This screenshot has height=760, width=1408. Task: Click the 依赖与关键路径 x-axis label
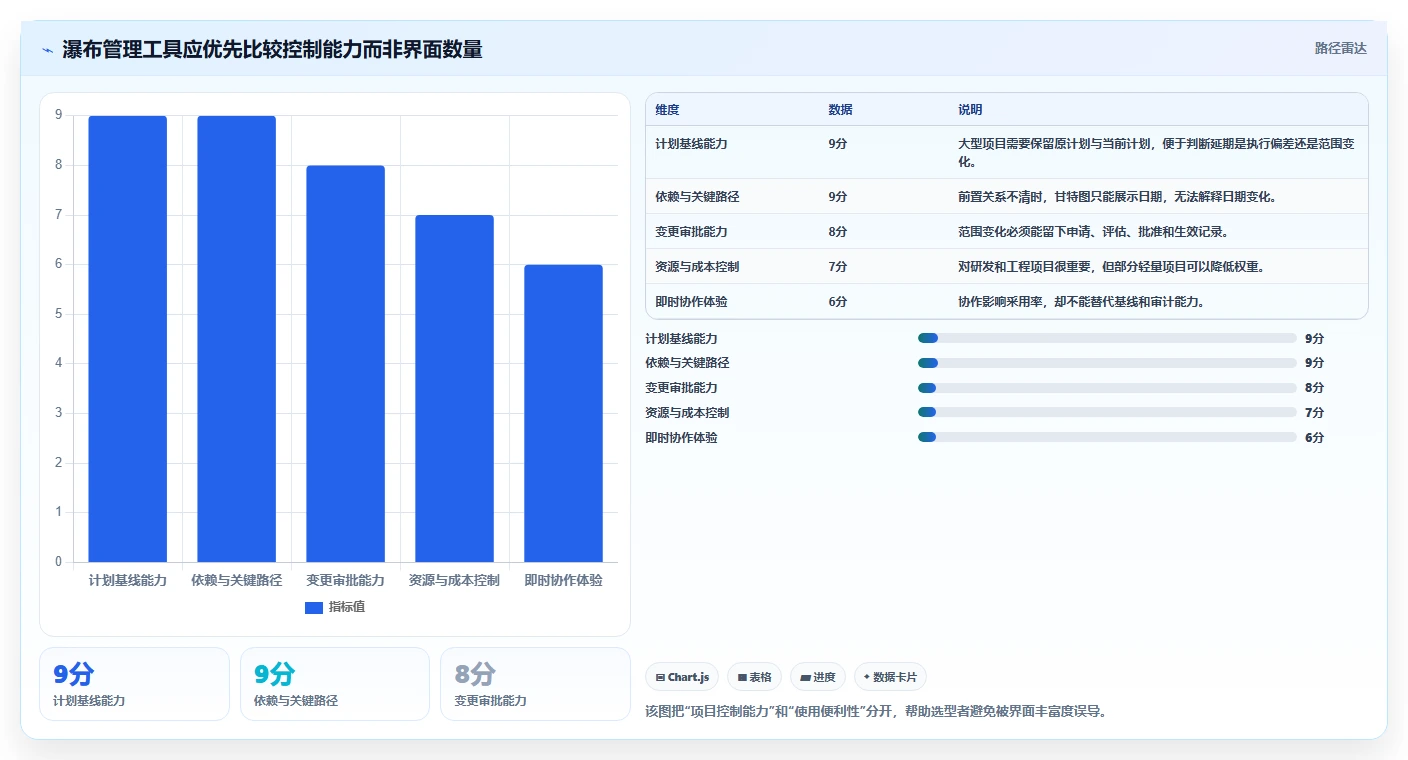click(x=236, y=580)
